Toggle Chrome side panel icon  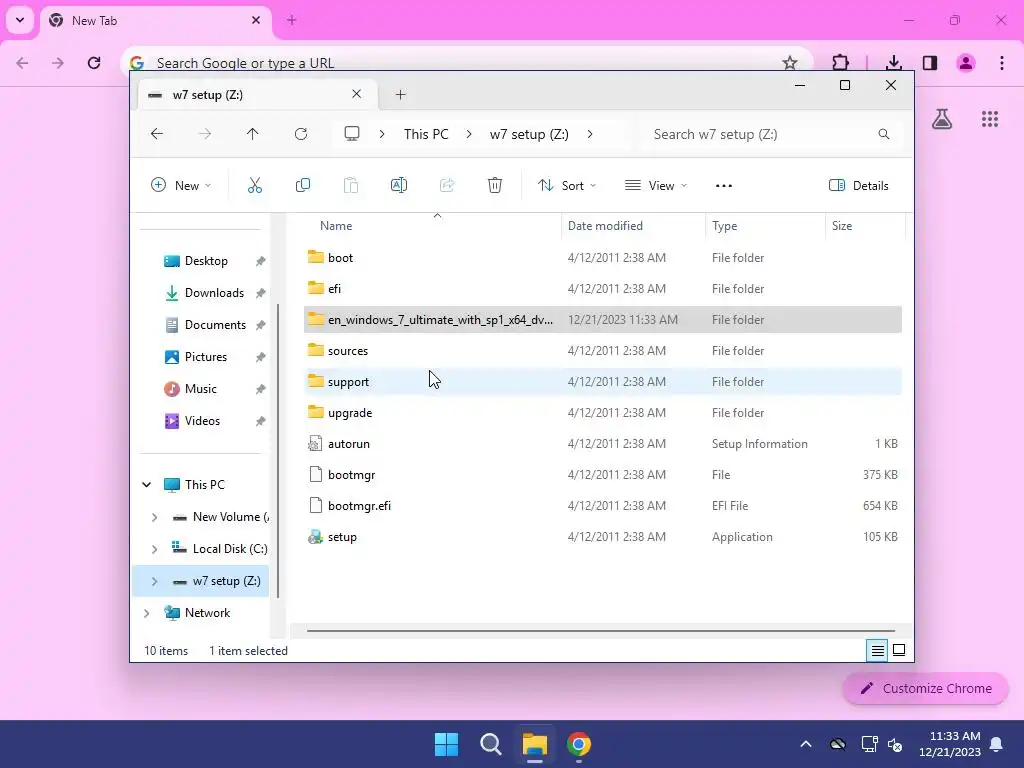(x=930, y=63)
